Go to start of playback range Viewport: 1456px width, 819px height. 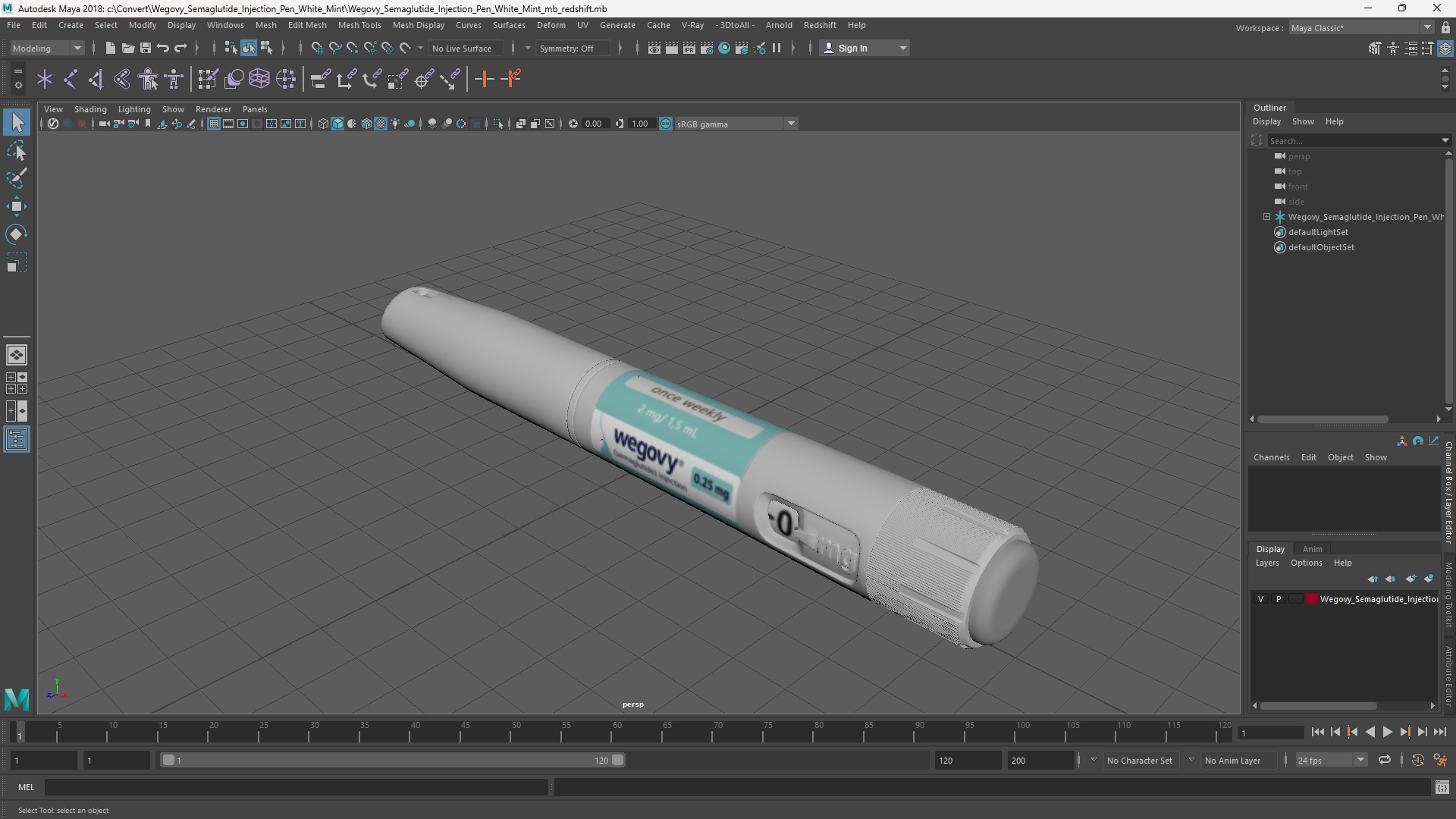pyautogui.click(x=1317, y=732)
